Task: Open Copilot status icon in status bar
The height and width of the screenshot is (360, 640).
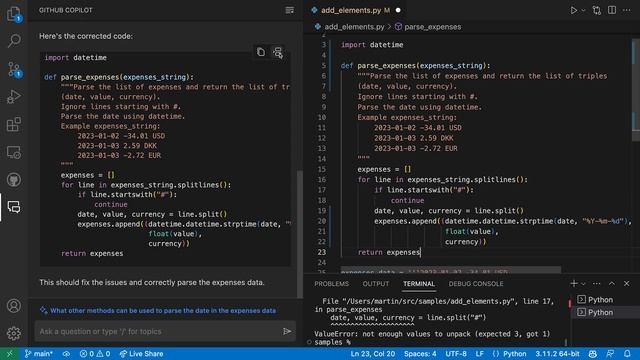Action: (593, 353)
